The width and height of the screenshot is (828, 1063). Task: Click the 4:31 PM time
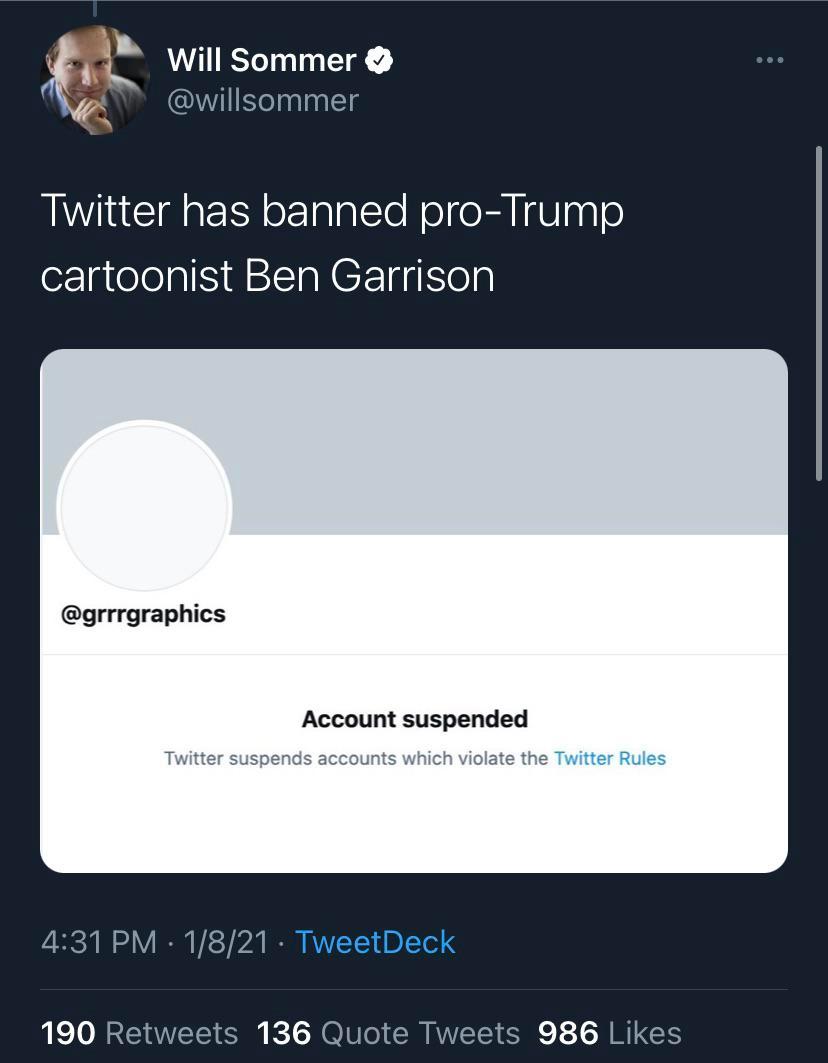tap(99, 942)
